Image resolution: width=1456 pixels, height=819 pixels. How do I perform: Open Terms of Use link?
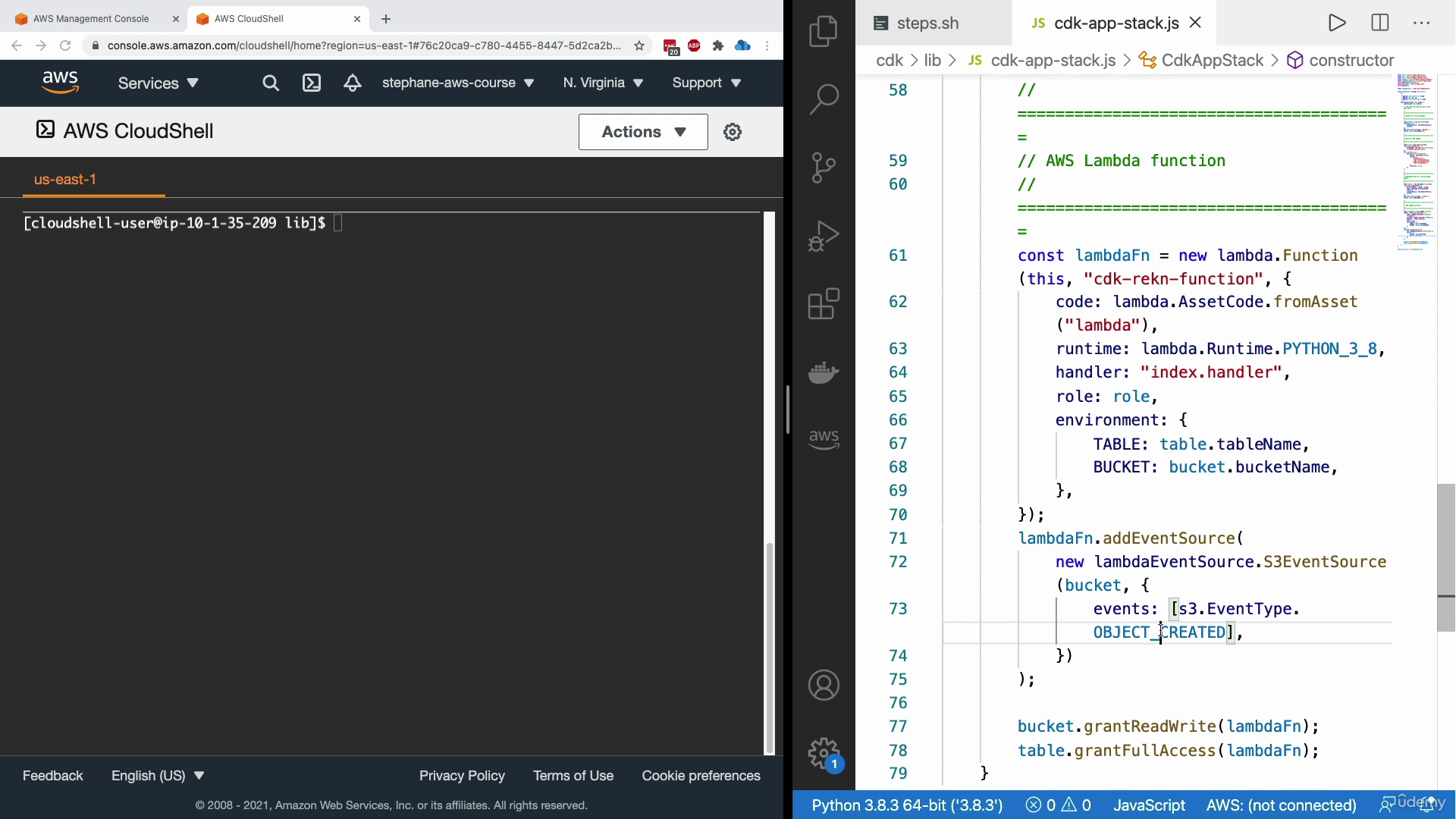pyautogui.click(x=573, y=776)
